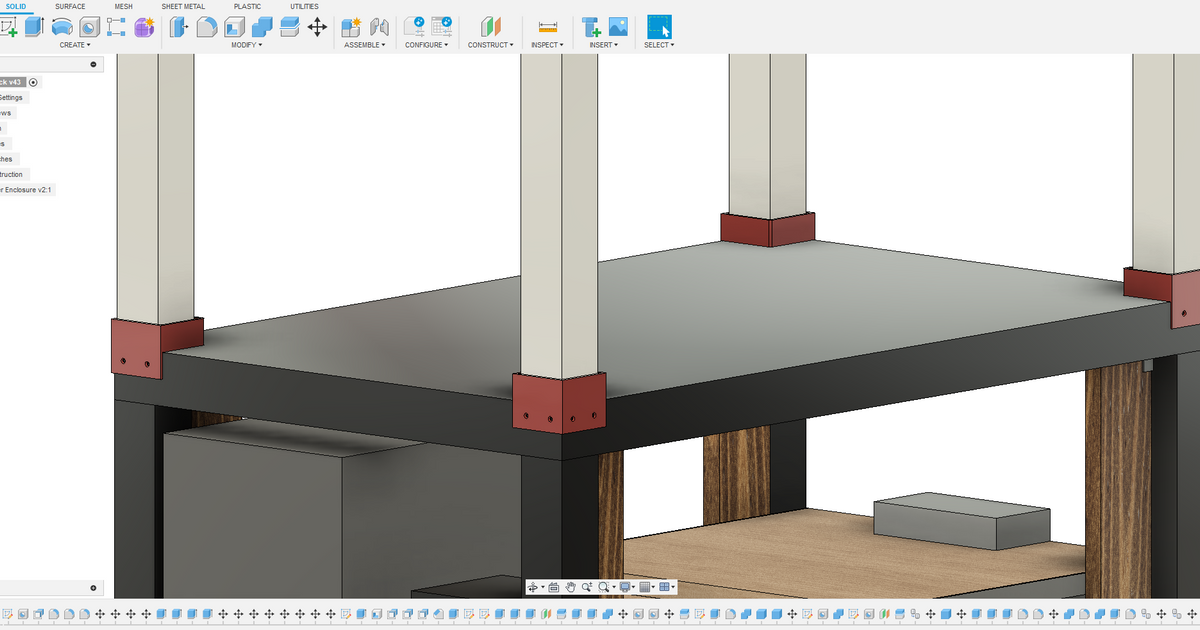
Task: Click the Look At navigation icon
Action: (x=553, y=587)
